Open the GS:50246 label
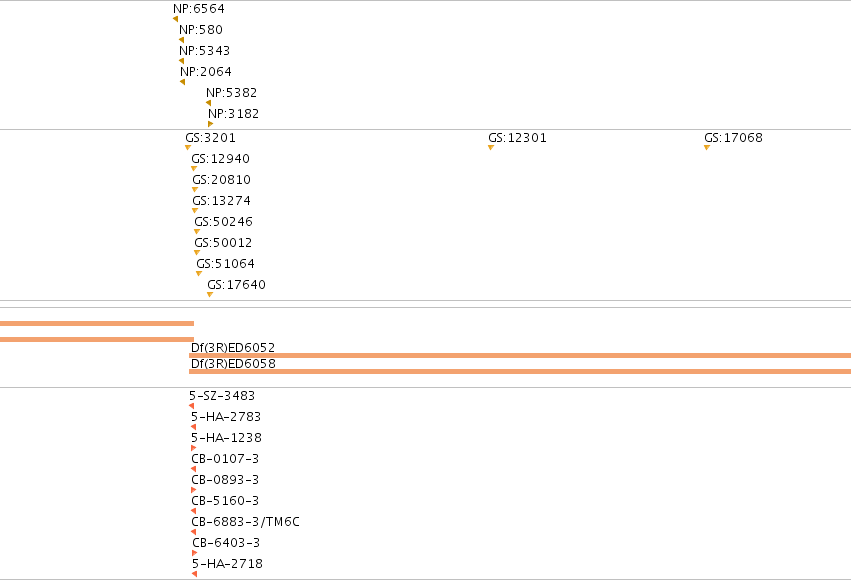This screenshot has width=851, height=580. [x=224, y=222]
